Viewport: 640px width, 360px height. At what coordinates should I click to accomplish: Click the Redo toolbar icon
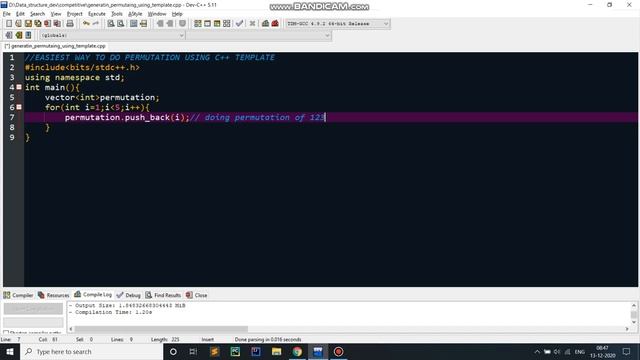coord(96,24)
